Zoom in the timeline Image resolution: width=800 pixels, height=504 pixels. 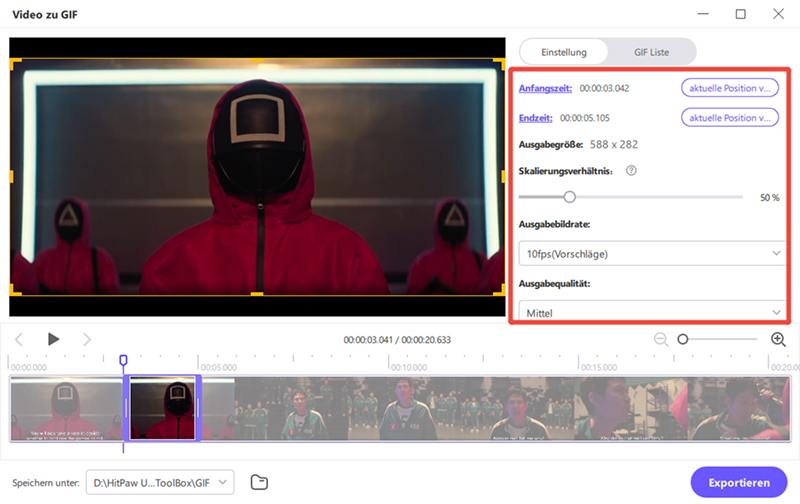tap(778, 339)
